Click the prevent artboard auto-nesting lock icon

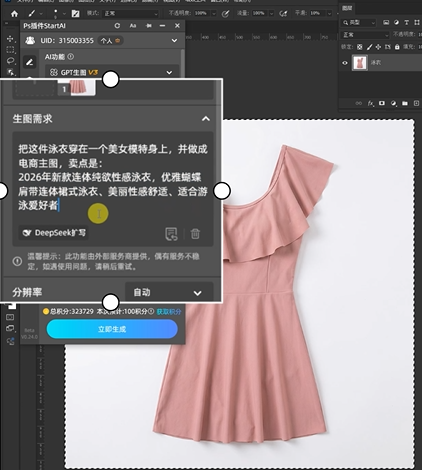click(388, 47)
